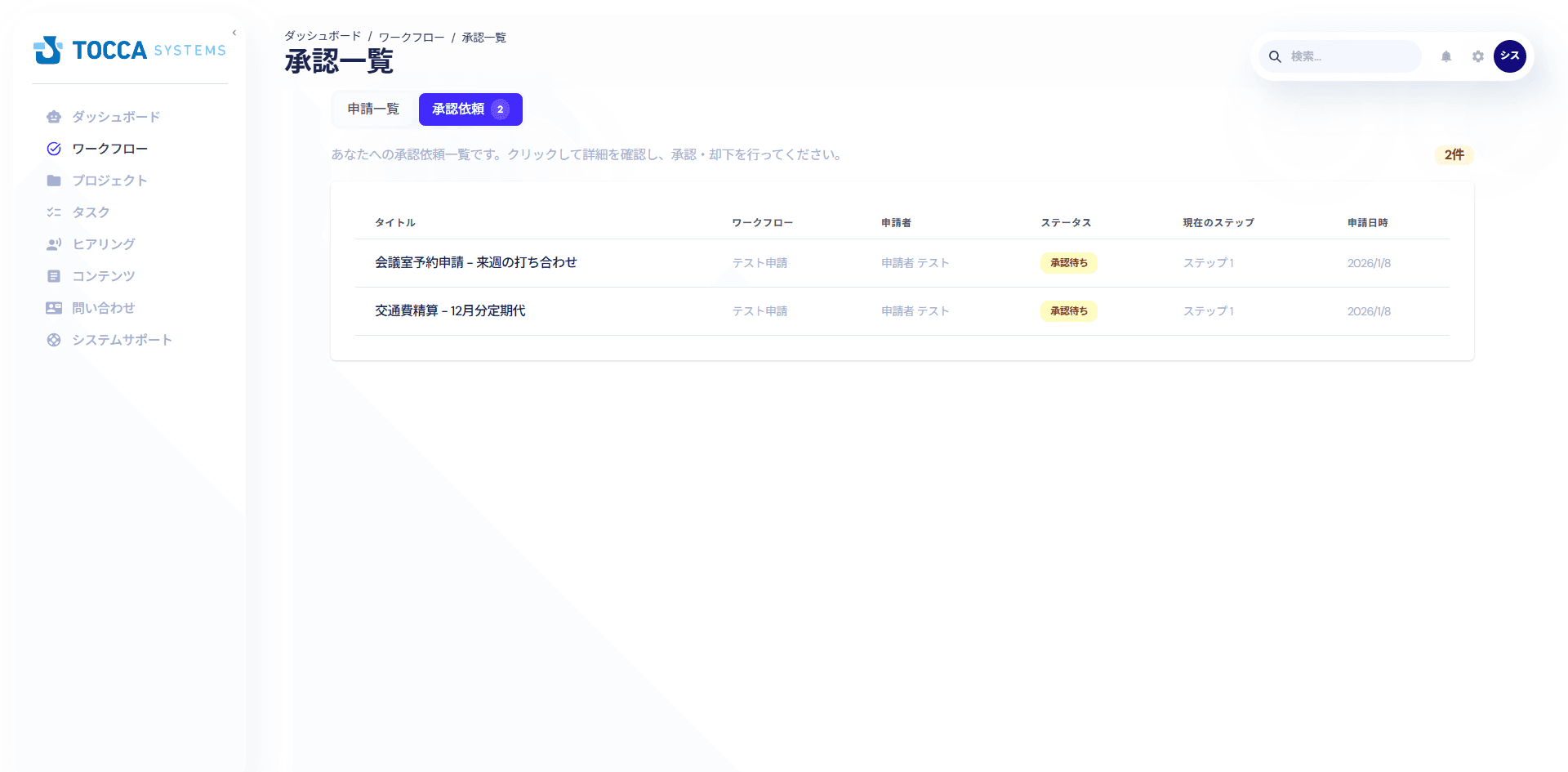Open the ダッシュボード breadcrumb link
The width and height of the screenshot is (1568, 772).
coord(321,37)
